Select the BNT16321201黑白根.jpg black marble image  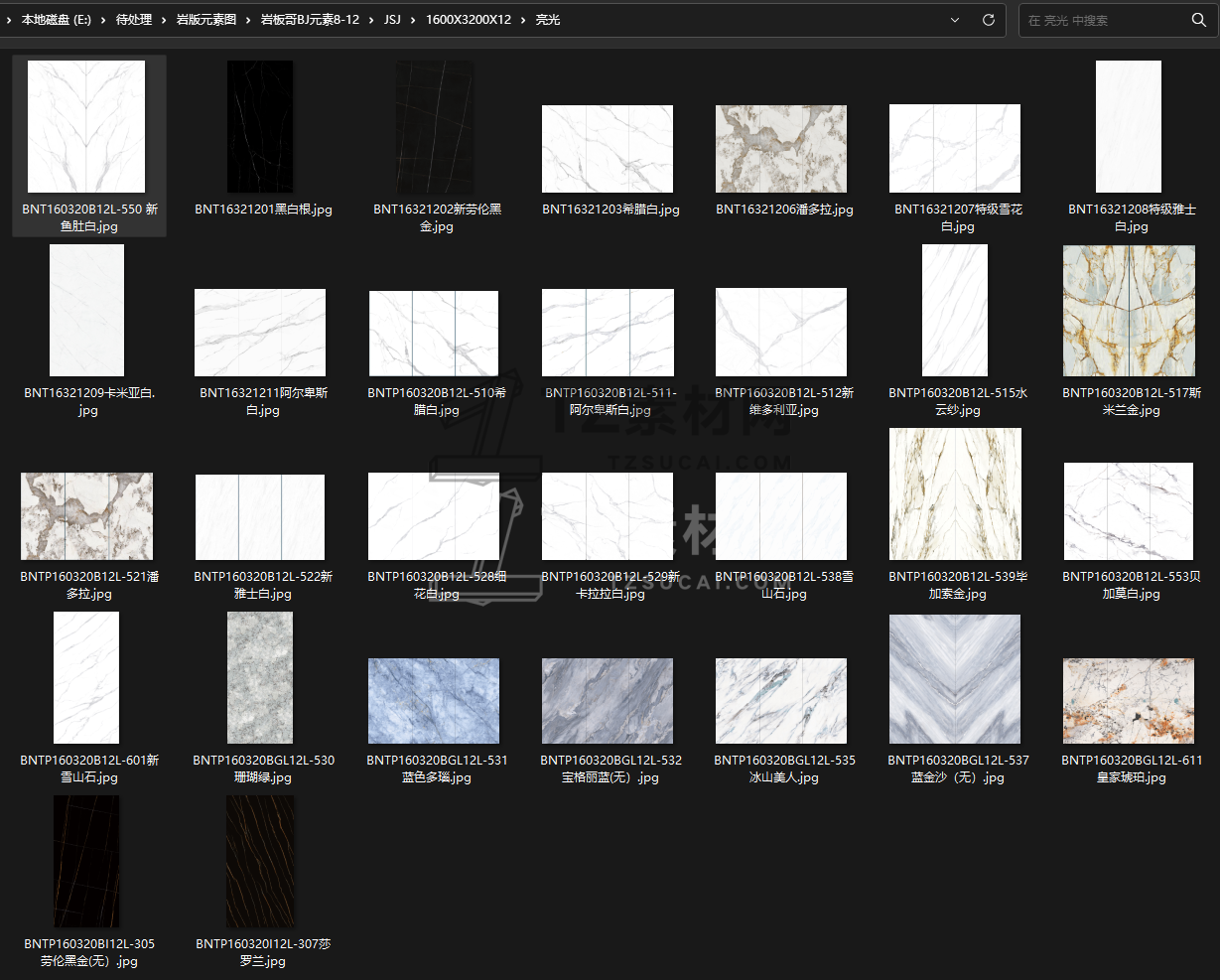point(260,126)
